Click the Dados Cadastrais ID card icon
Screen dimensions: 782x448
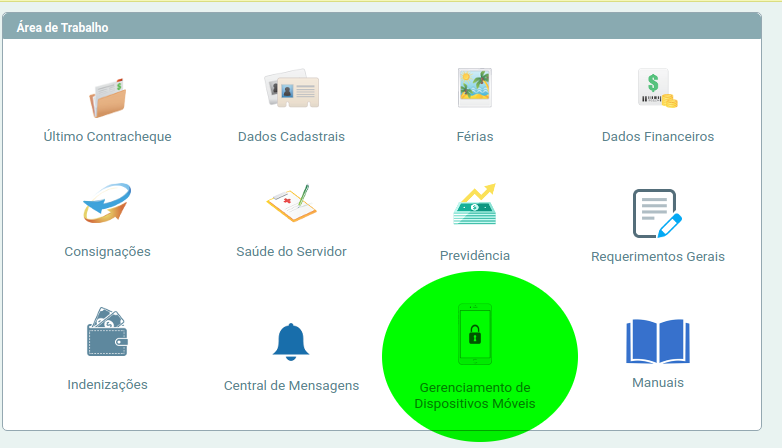click(x=292, y=88)
